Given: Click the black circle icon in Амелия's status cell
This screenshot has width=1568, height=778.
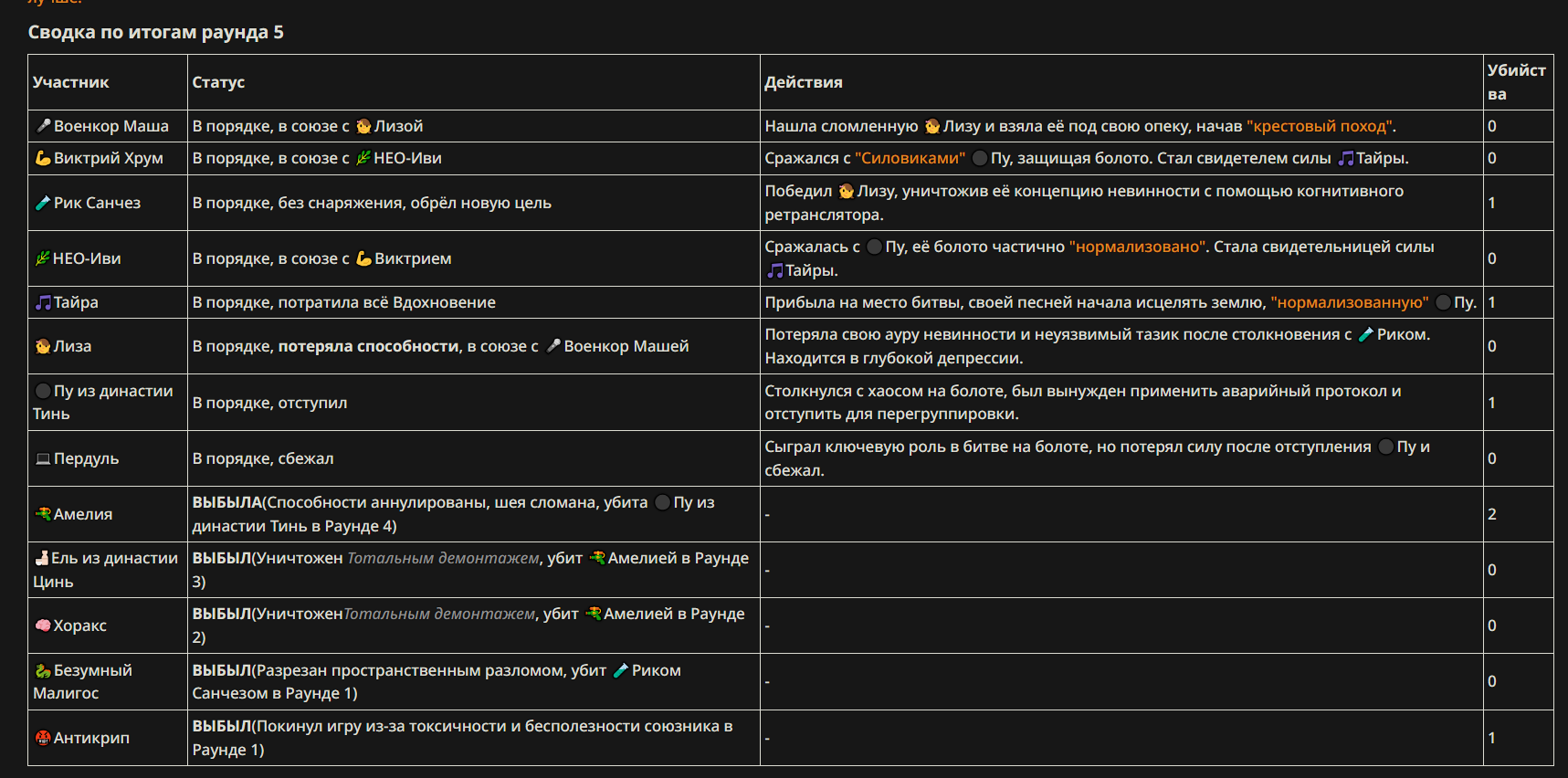Looking at the screenshot, I should point(663,502).
